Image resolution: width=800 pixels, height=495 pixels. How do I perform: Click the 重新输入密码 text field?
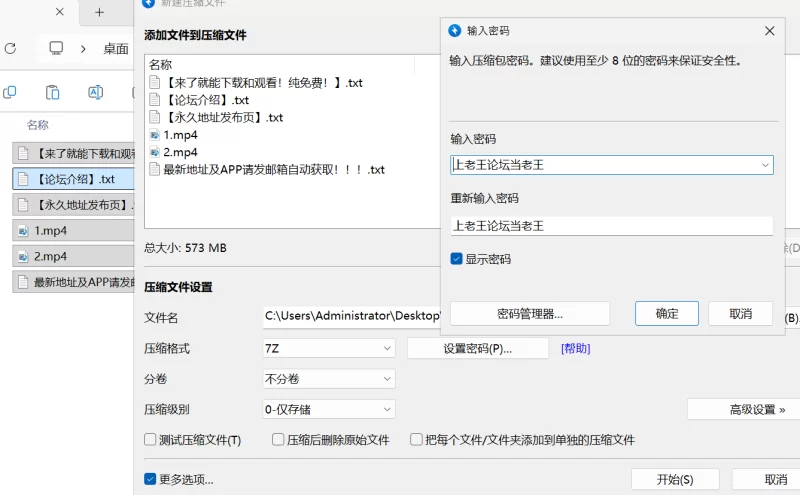point(611,226)
